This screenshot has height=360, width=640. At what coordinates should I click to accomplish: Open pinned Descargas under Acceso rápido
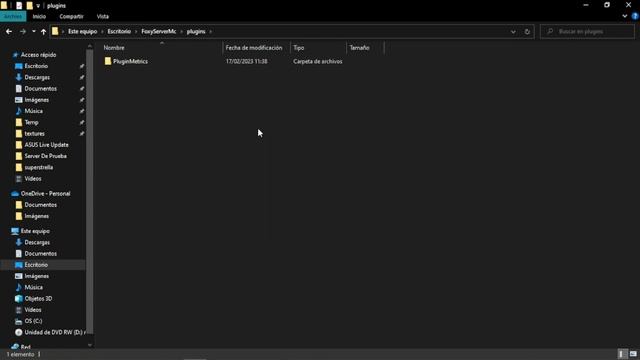[37, 77]
